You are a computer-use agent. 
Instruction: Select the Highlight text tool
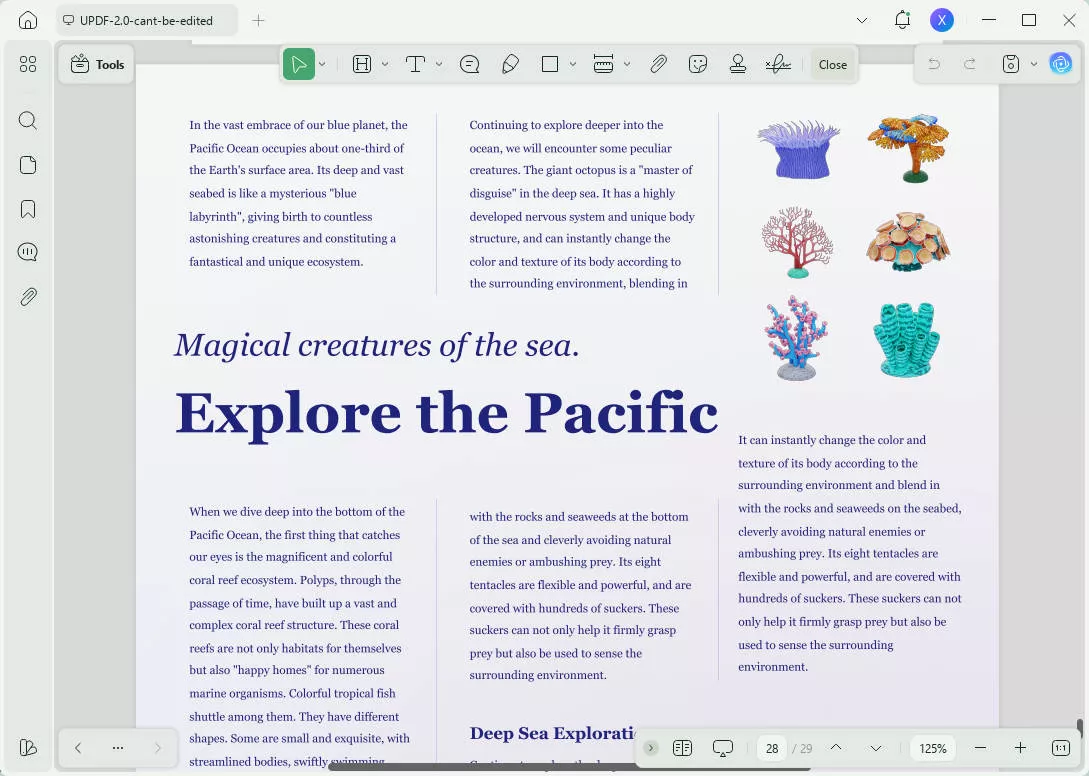click(x=362, y=65)
